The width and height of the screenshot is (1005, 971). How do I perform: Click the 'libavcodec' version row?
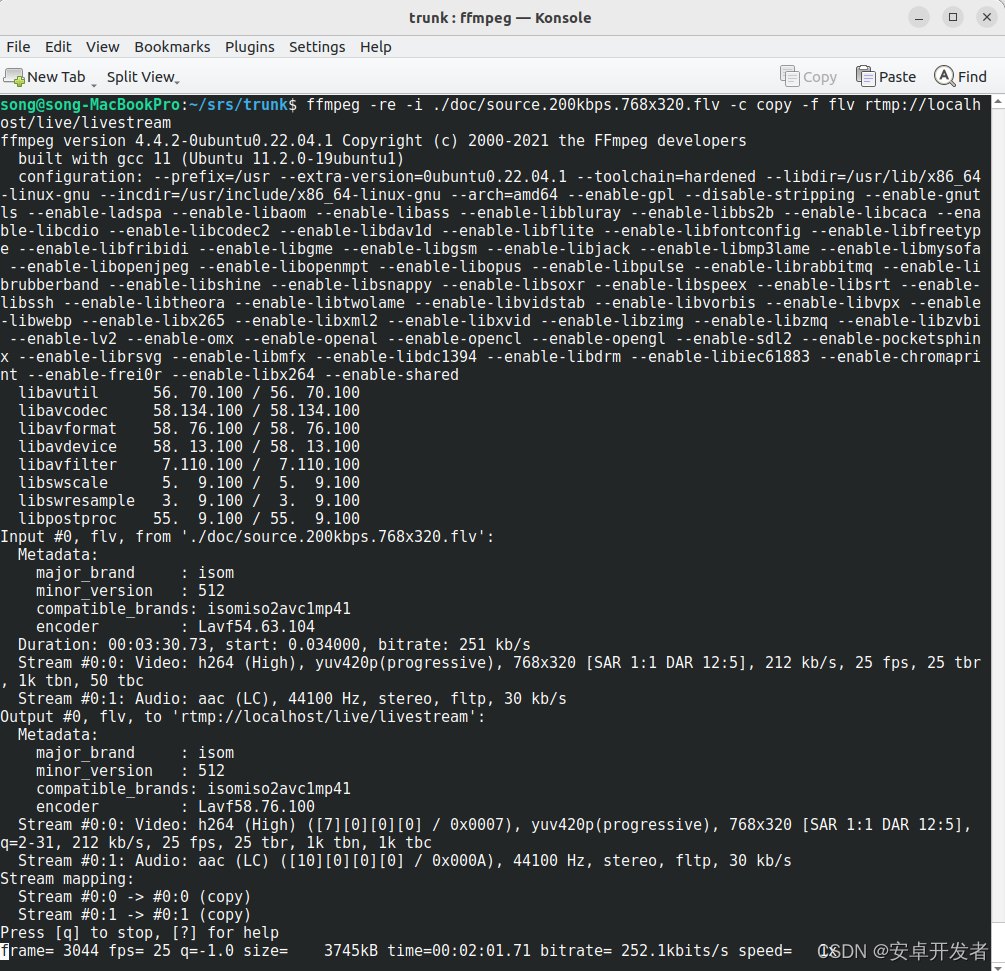click(189, 410)
